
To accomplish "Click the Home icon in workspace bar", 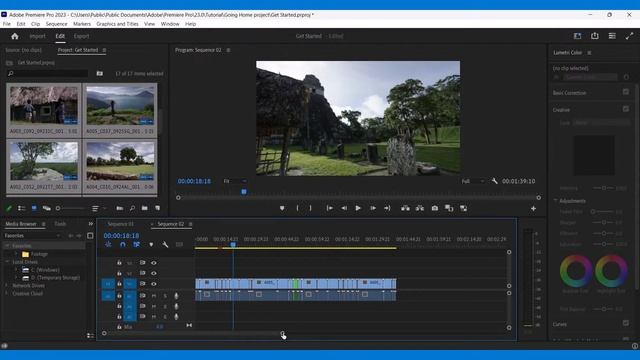I will (15, 36).
